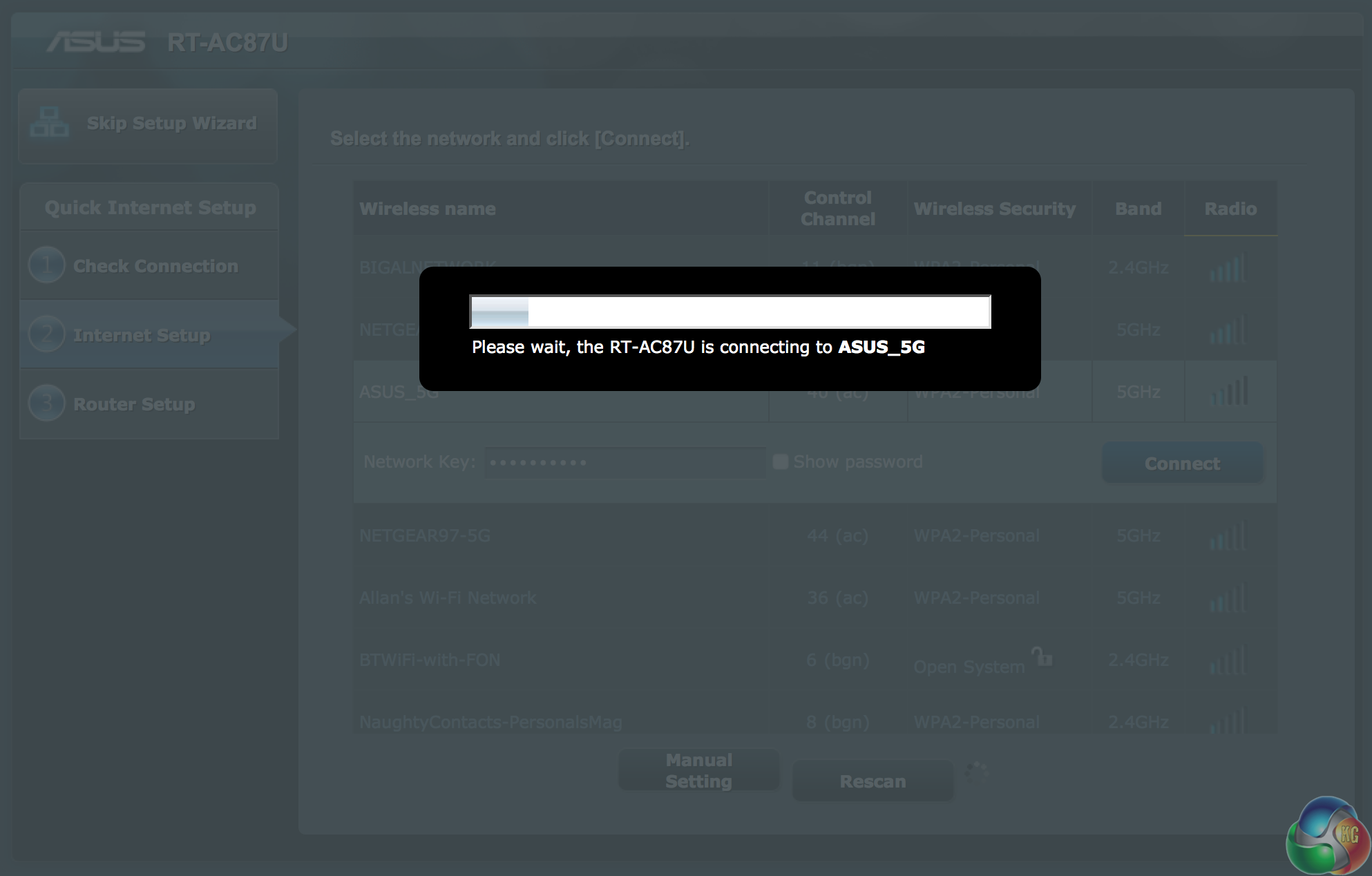
Task: Click the connecting progress bar
Action: pos(730,312)
